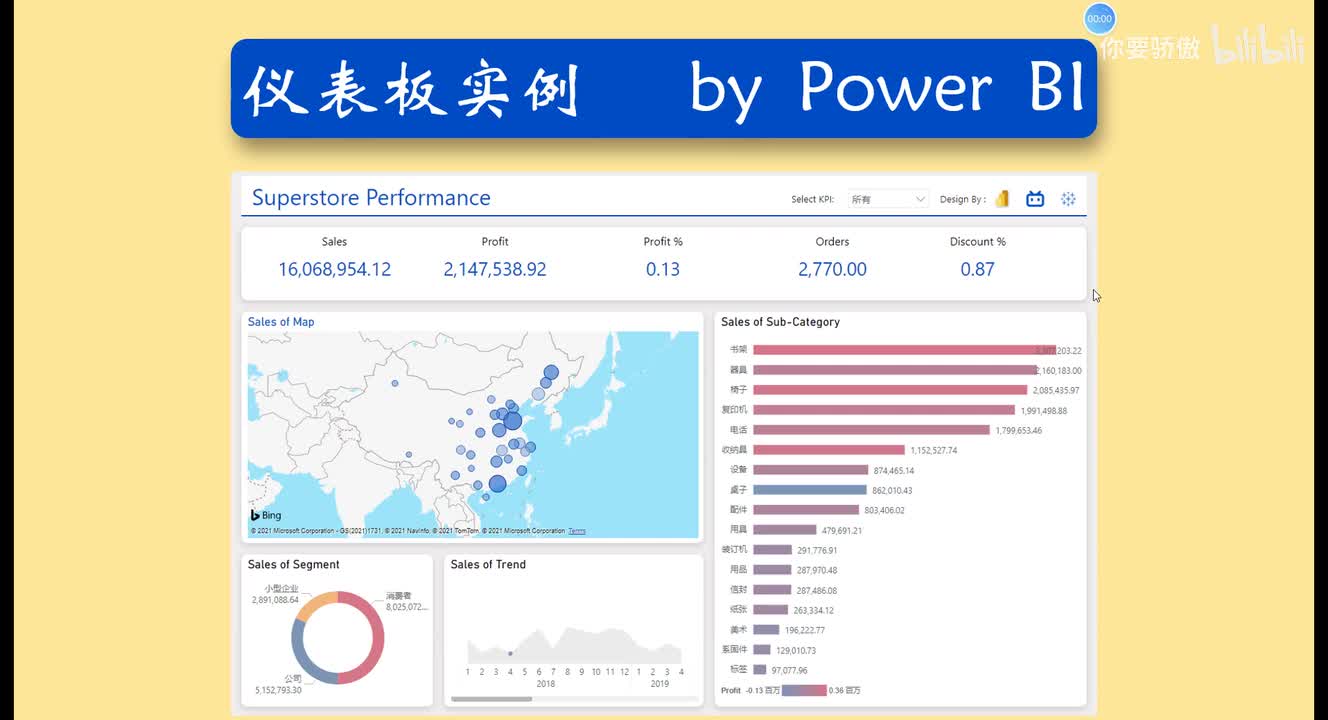
Task: Select the 书架 bar in Sub-Category chart
Action: (x=902, y=350)
